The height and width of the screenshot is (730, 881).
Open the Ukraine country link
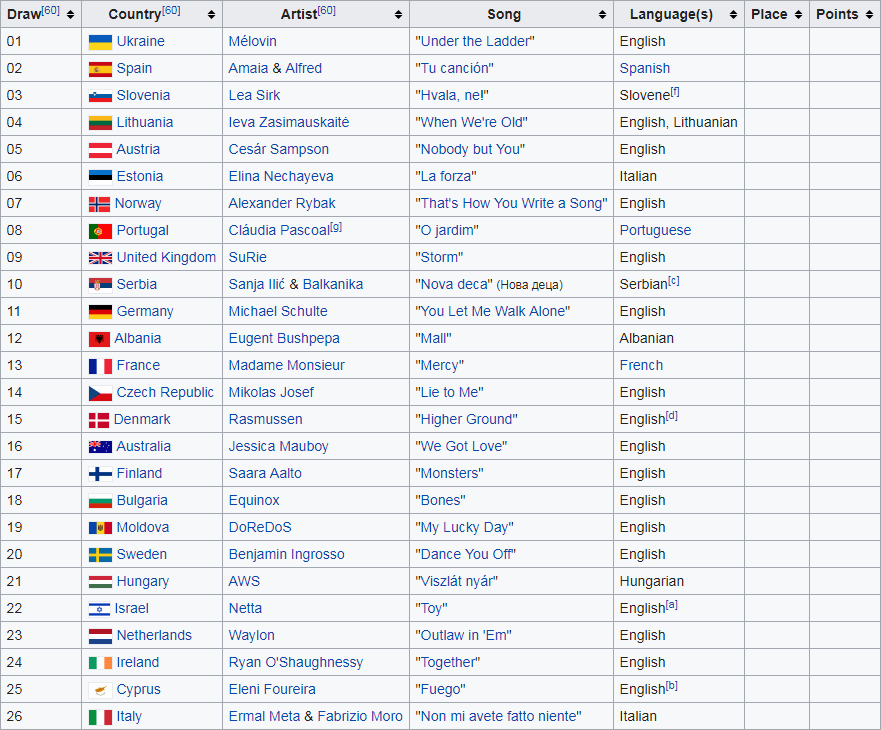point(140,42)
